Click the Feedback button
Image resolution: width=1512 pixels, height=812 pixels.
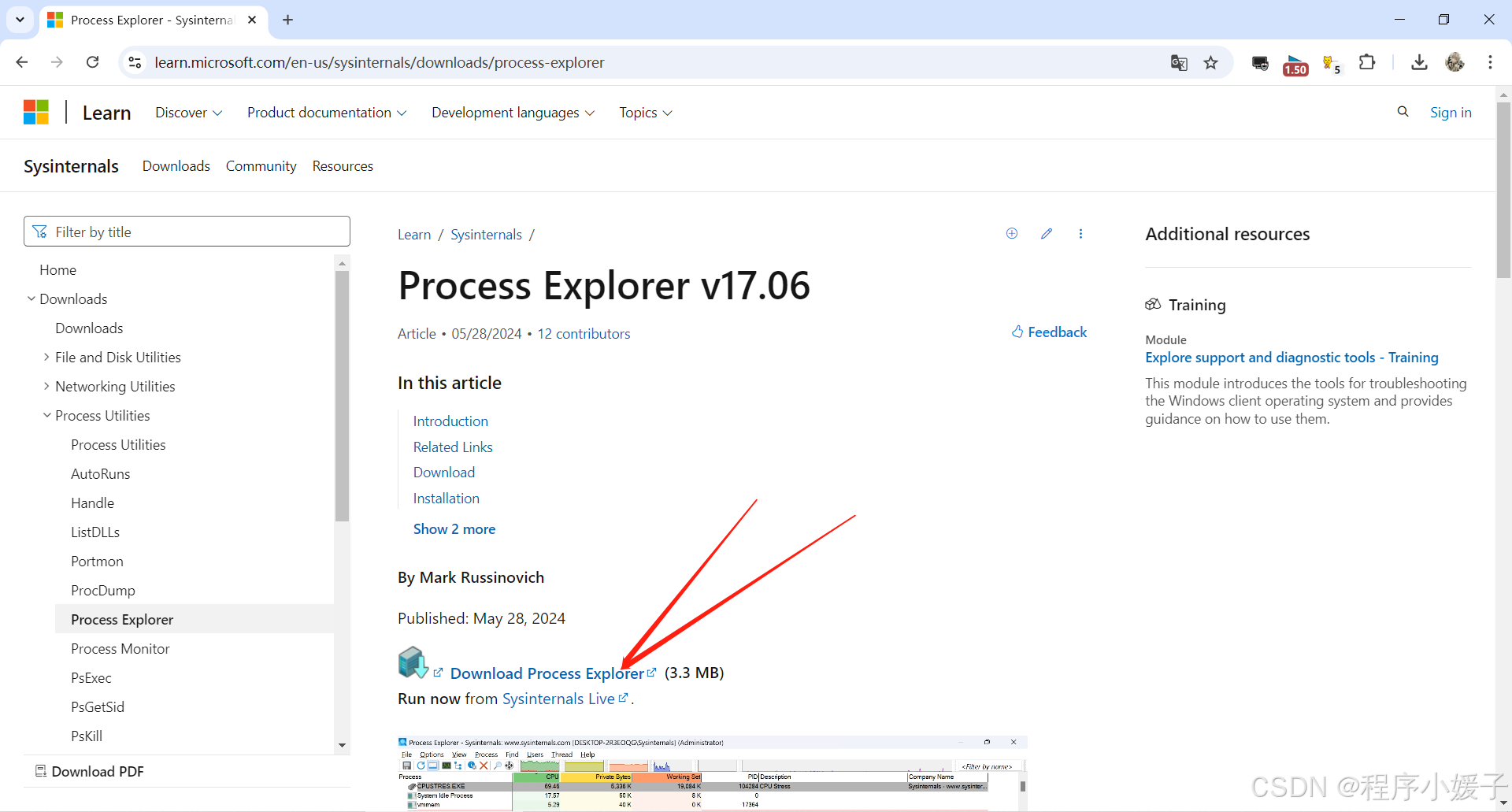coord(1049,332)
